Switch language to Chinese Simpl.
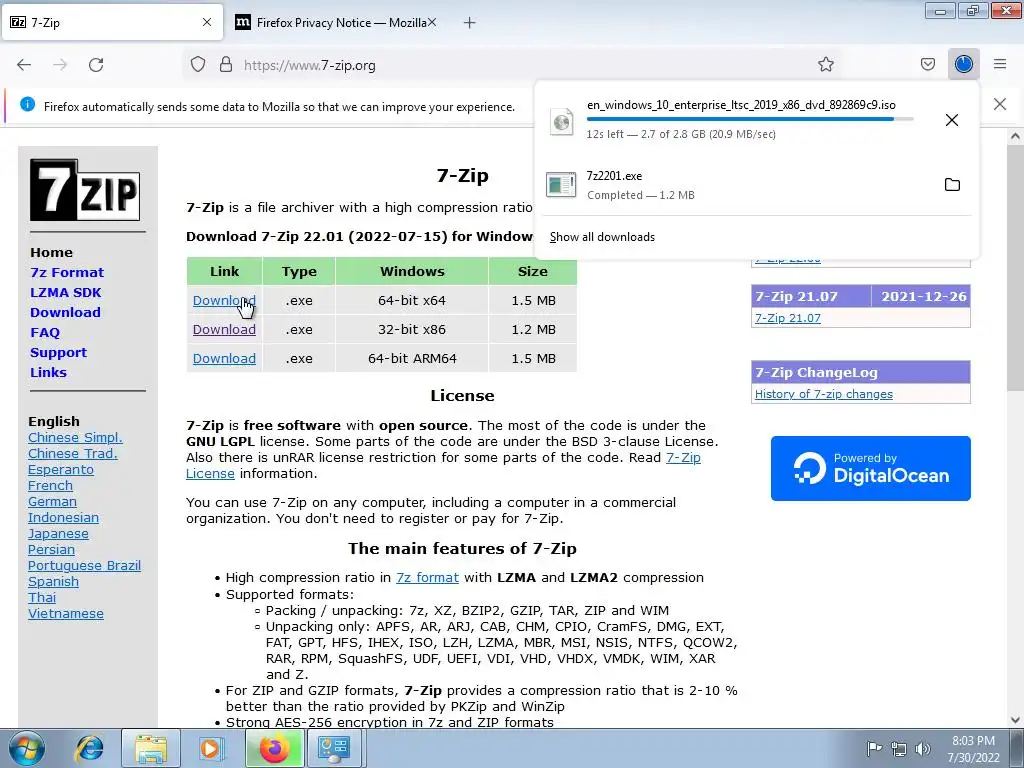 tap(75, 438)
